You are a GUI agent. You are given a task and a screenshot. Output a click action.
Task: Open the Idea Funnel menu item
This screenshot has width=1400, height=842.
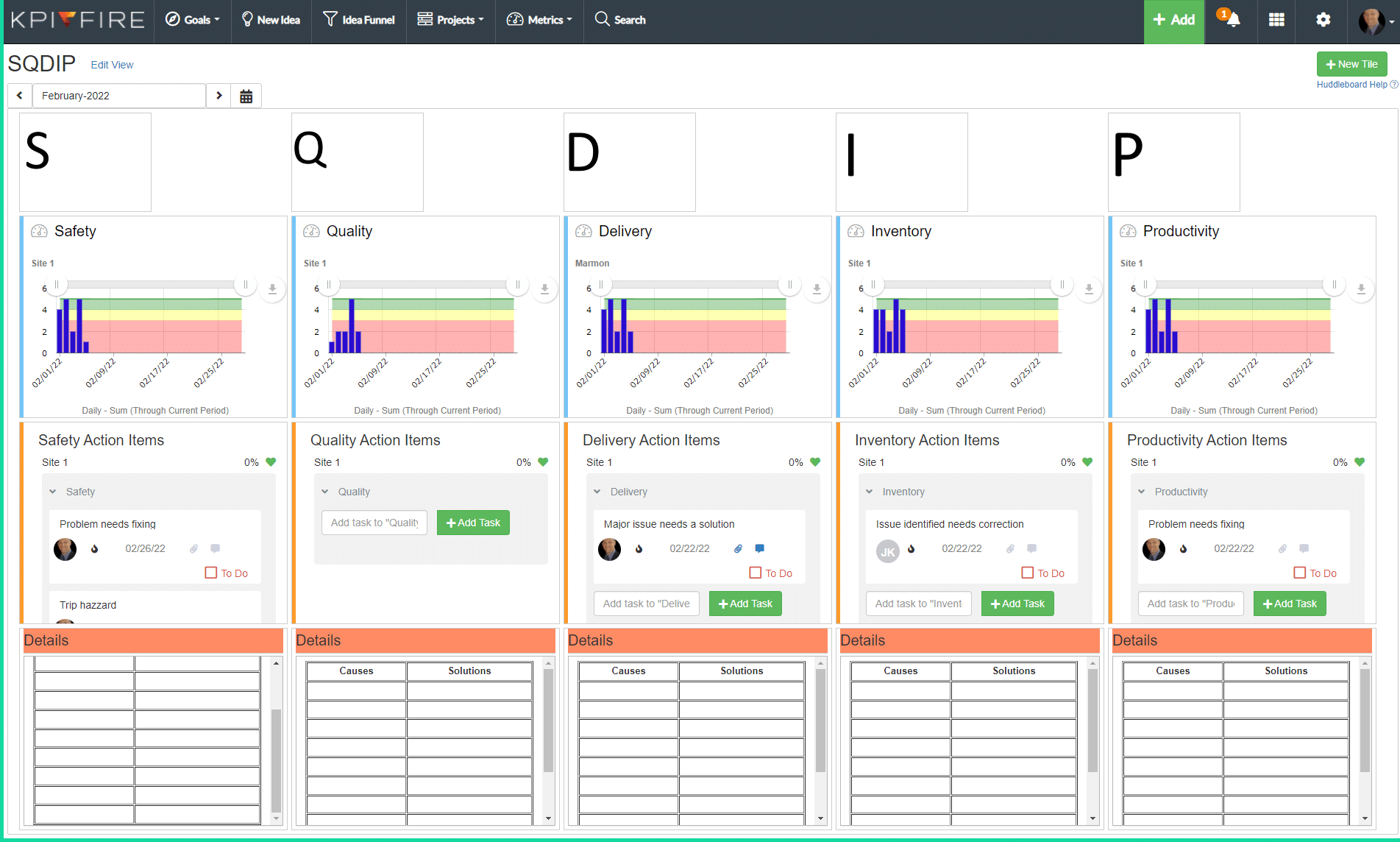tap(359, 20)
